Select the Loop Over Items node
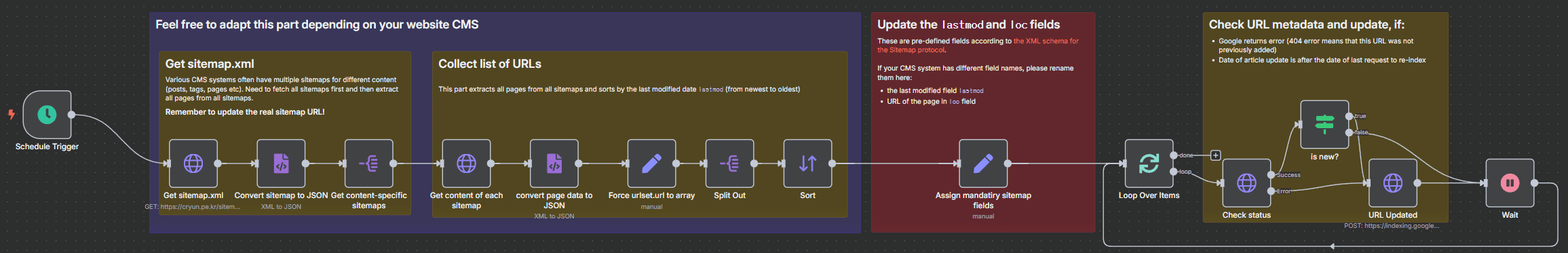The width and height of the screenshot is (1568, 253). coord(1149,163)
